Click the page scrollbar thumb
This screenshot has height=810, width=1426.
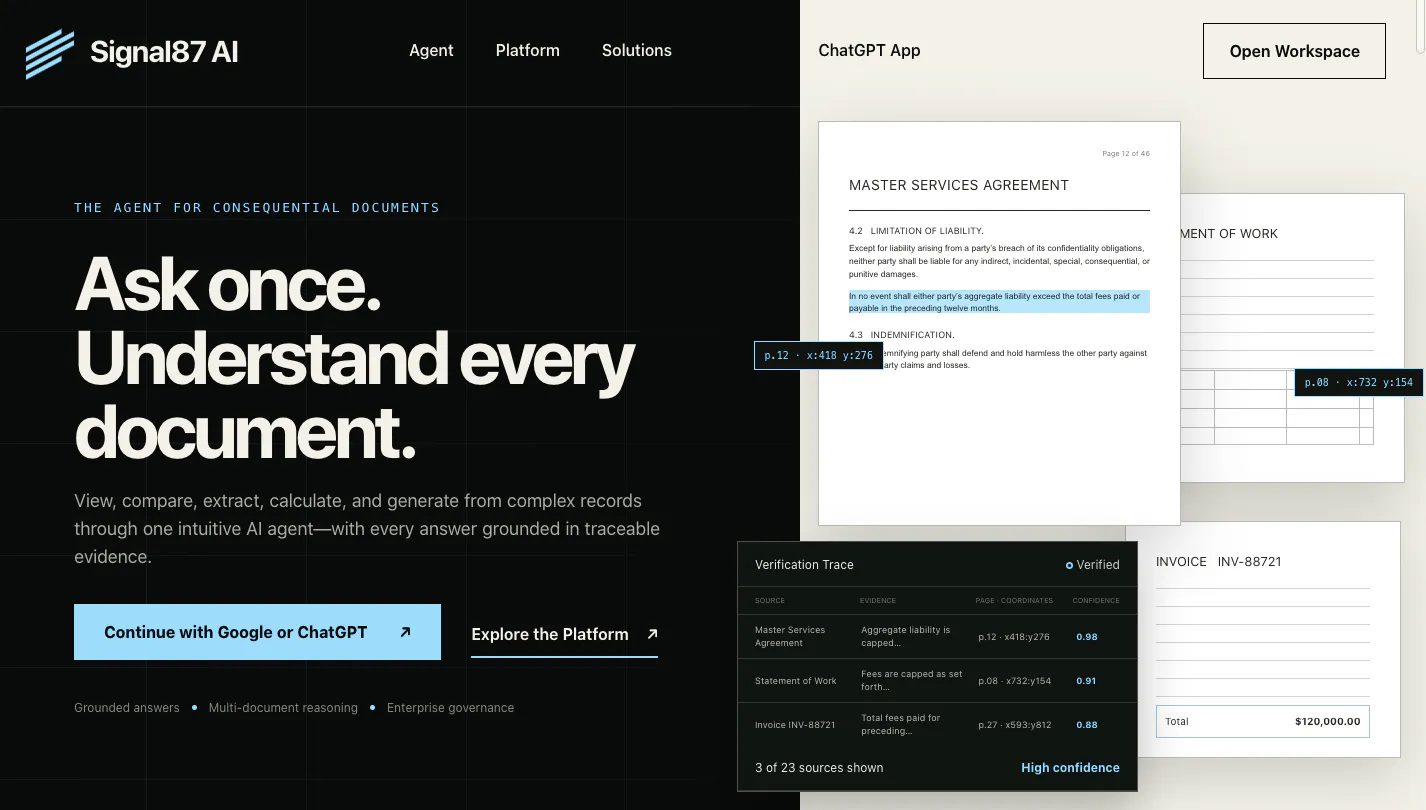pyautogui.click(x=1421, y=28)
